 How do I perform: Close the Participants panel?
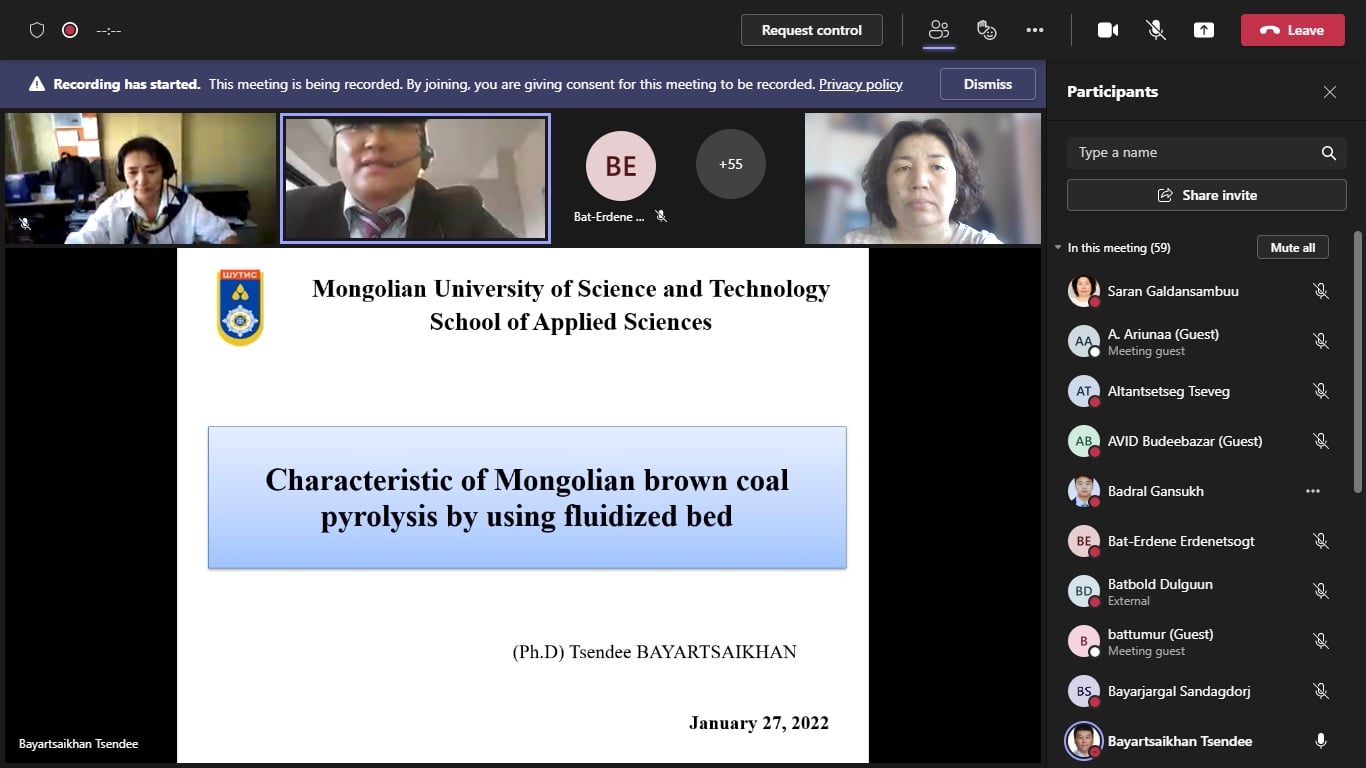coord(1330,92)
